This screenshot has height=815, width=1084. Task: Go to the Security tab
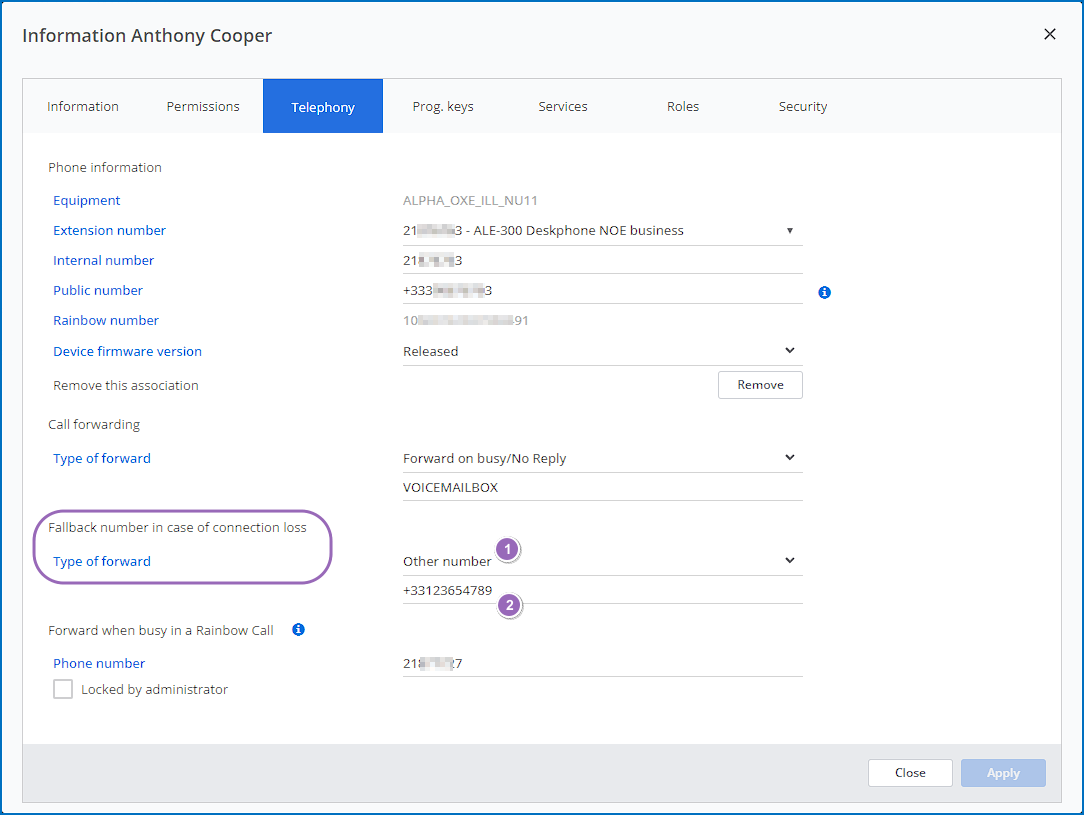tap(803, 106)
